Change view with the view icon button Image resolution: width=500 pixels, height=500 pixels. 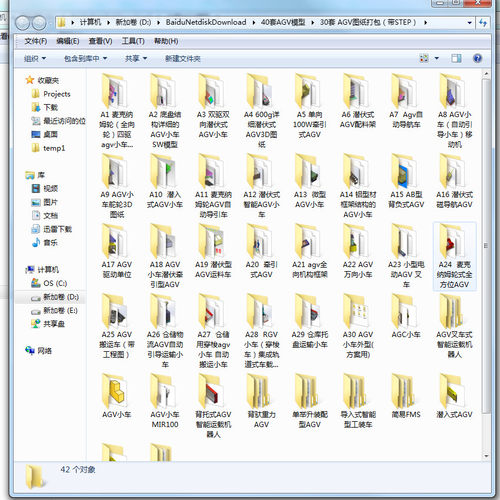coord(424,59)
